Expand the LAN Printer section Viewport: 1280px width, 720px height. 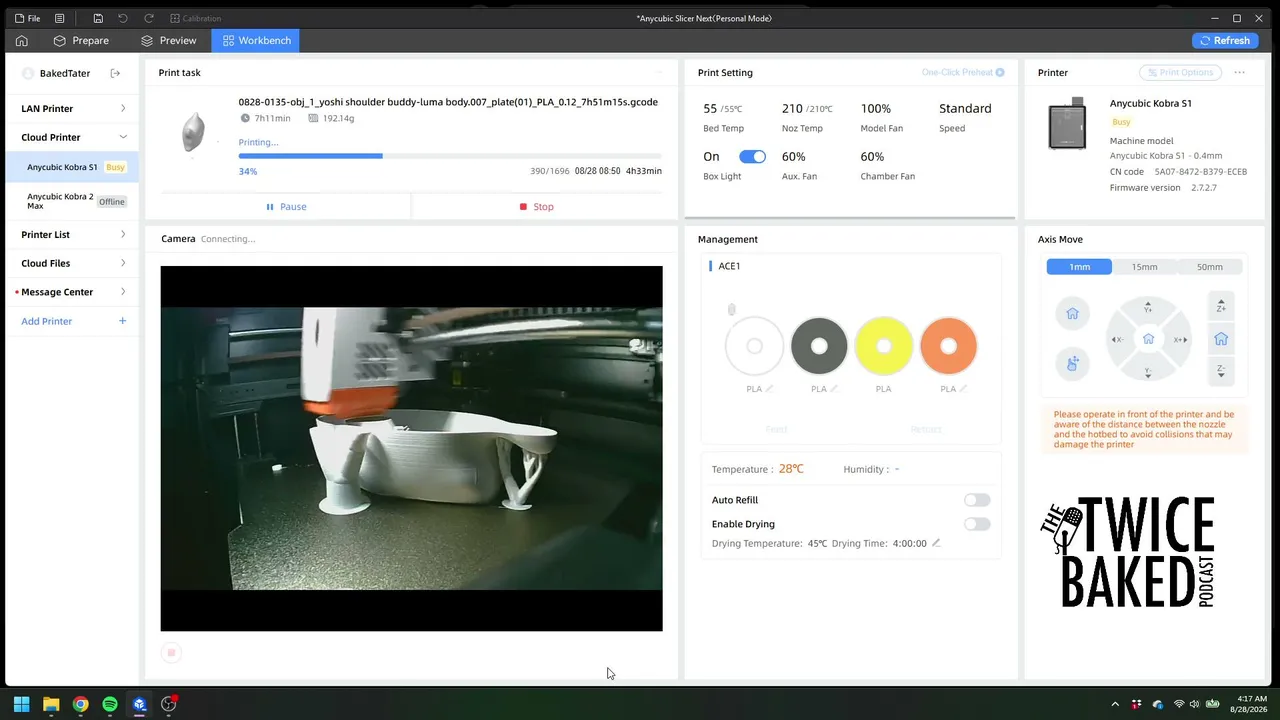point(72,108)
